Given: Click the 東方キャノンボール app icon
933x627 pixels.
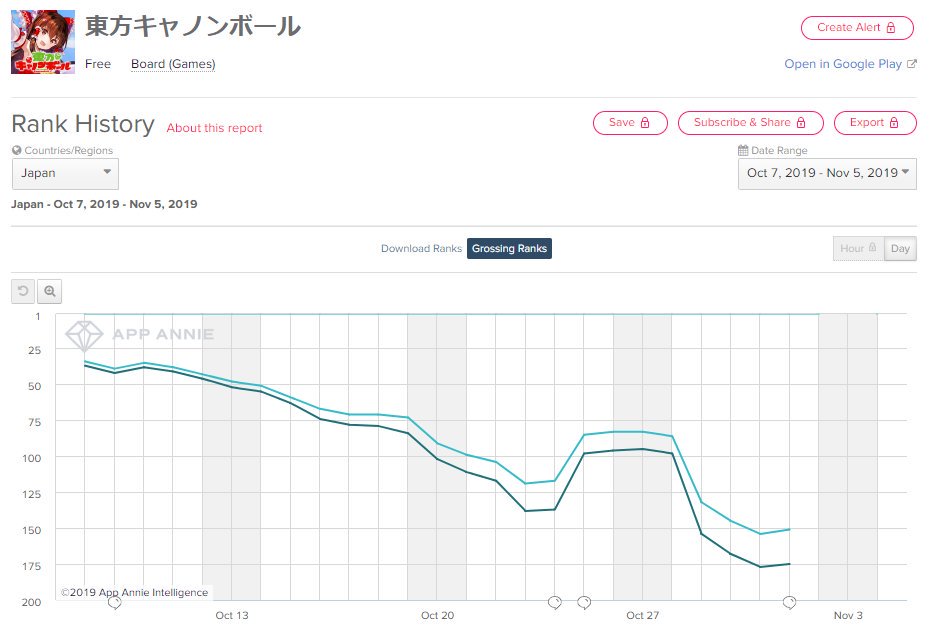Looking at the screenshot, I should [x=43, y=42].
